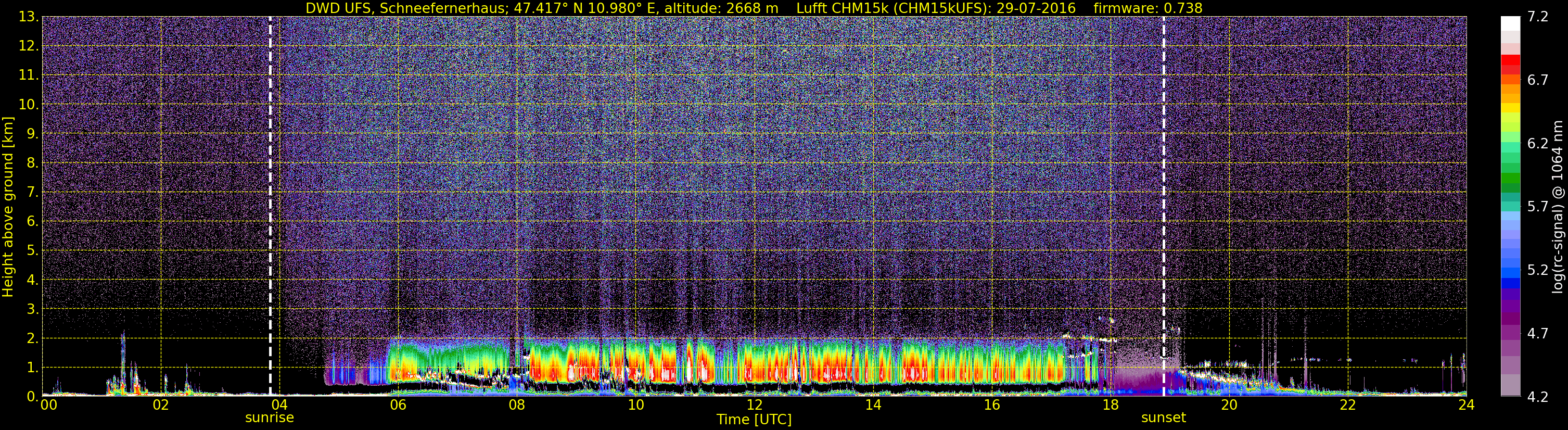This screenshot has height=430, width=1568.
Task: Click the time axis label '18'
Action: [1110, 405]
